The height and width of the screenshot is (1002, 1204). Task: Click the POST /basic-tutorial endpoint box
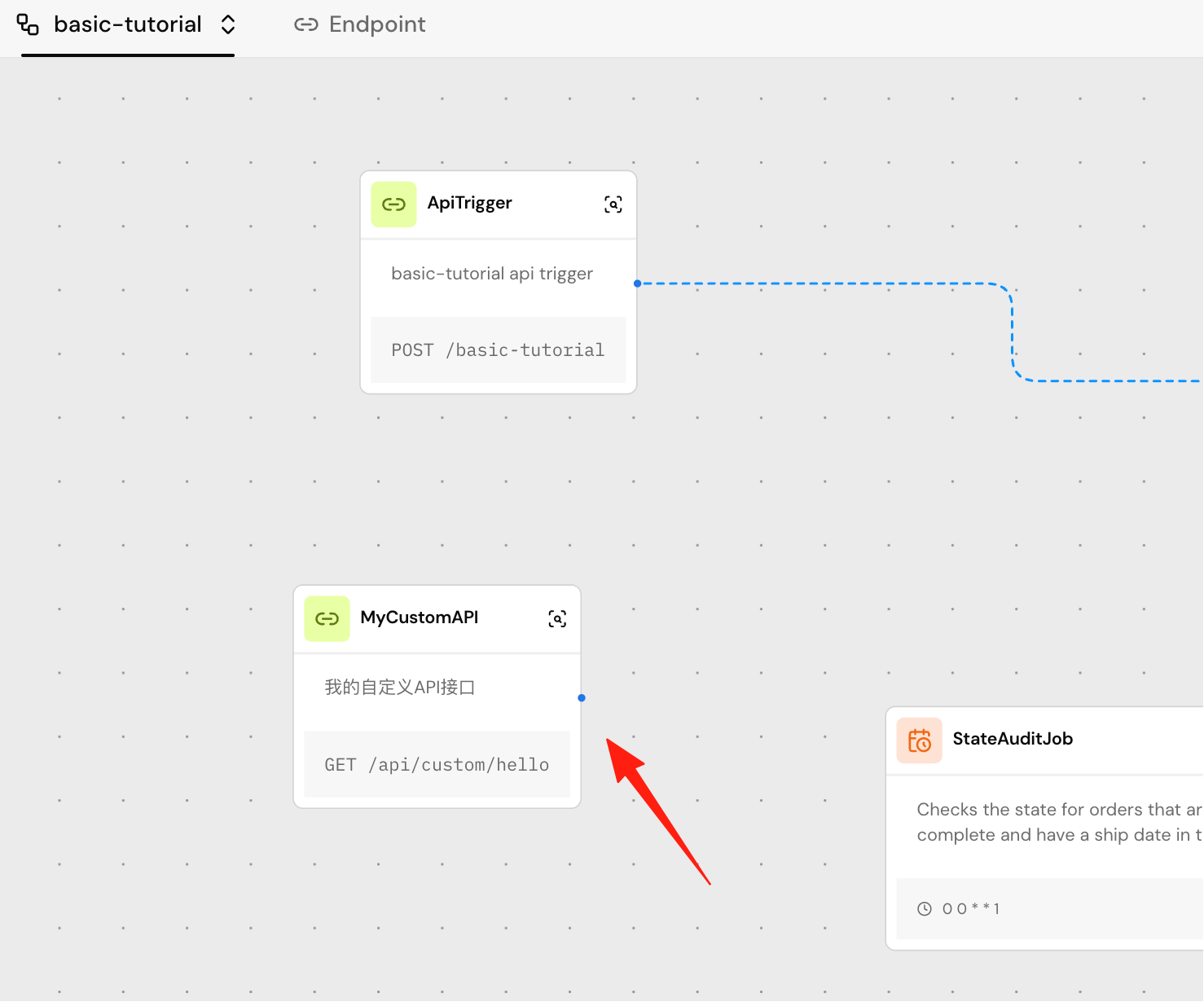498,350
